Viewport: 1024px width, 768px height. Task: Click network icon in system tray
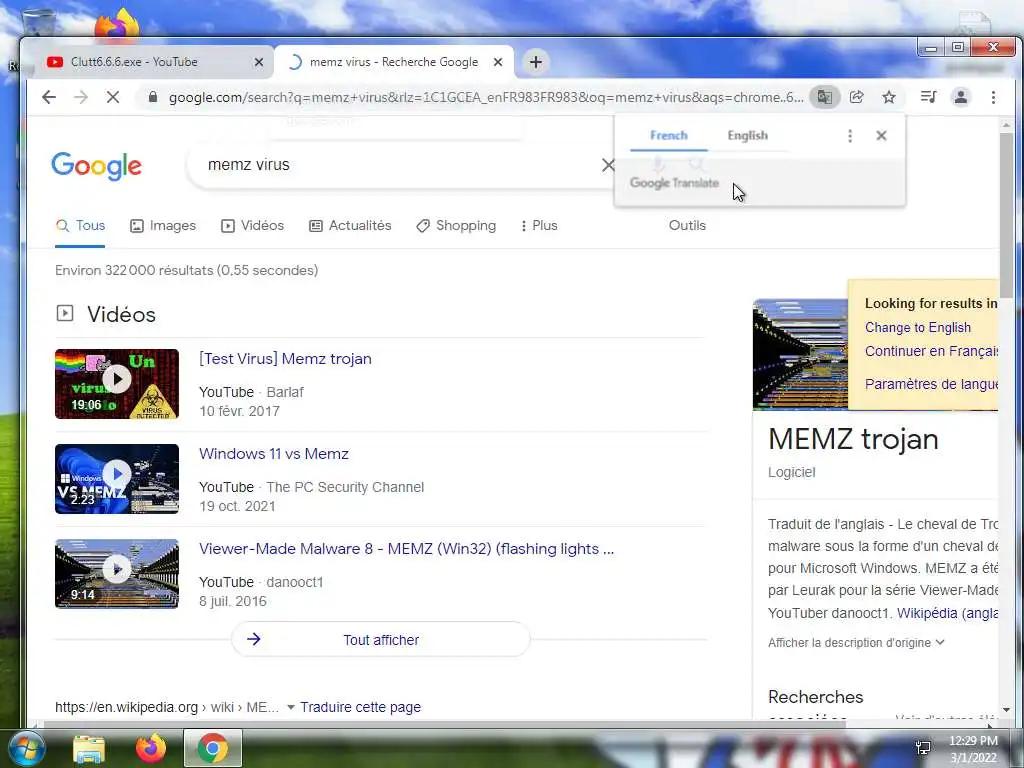[x=923, y=748]
